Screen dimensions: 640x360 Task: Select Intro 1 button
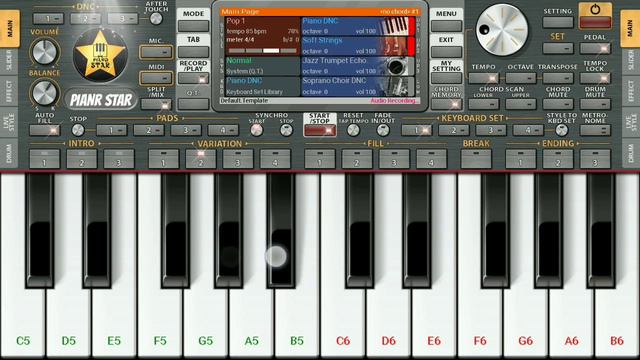coord(44,159)
